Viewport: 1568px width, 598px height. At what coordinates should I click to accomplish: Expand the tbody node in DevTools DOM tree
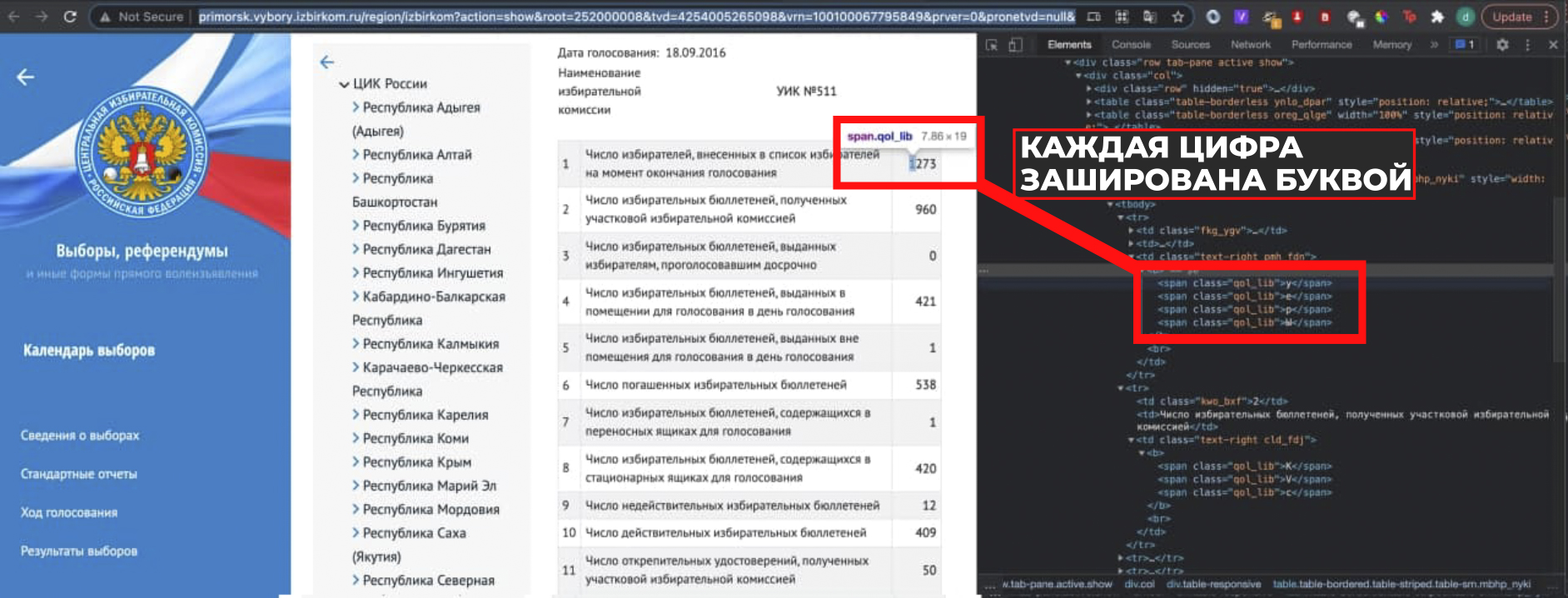[1110, 204]
